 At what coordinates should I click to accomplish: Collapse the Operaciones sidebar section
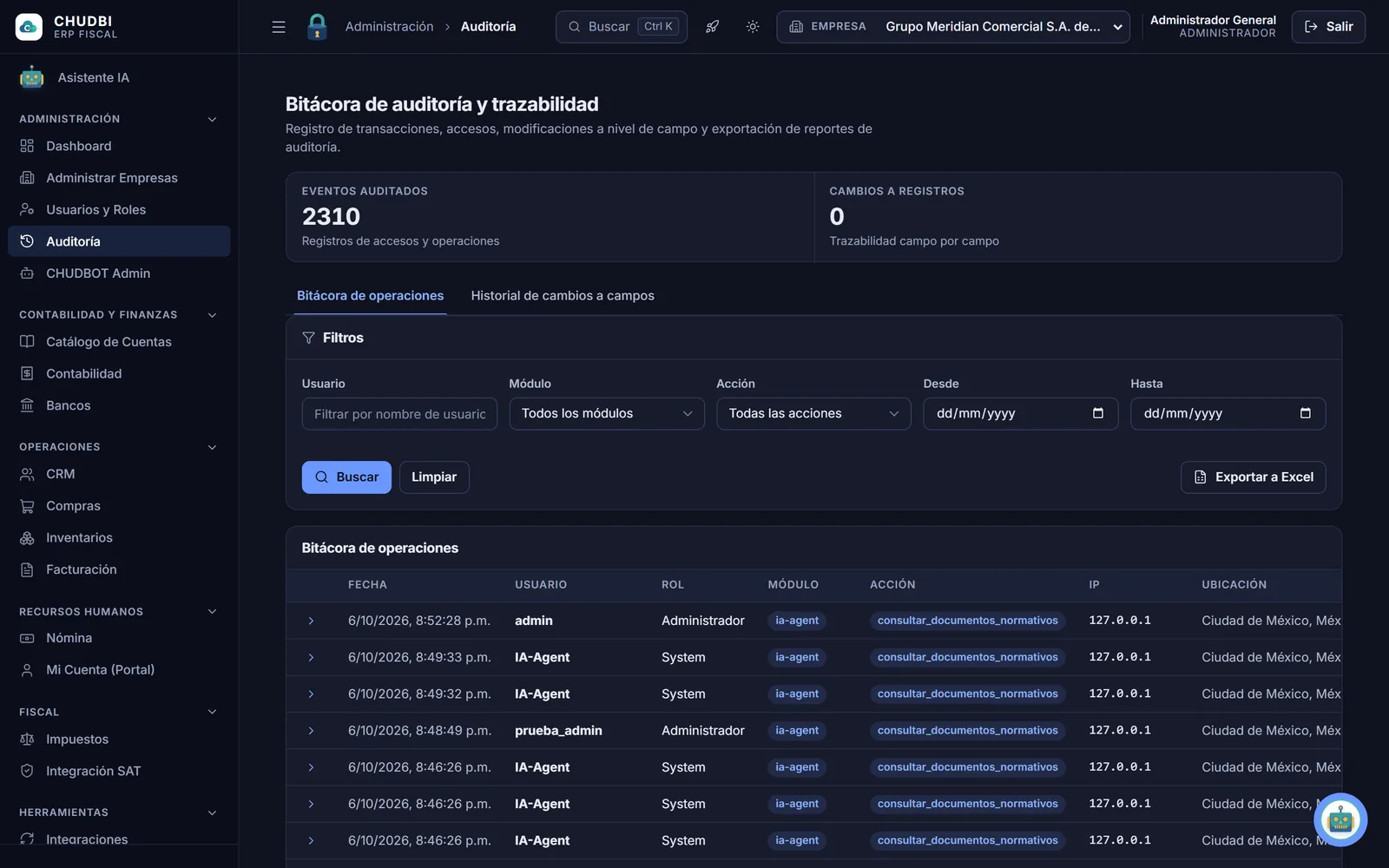tap(212, 447)
